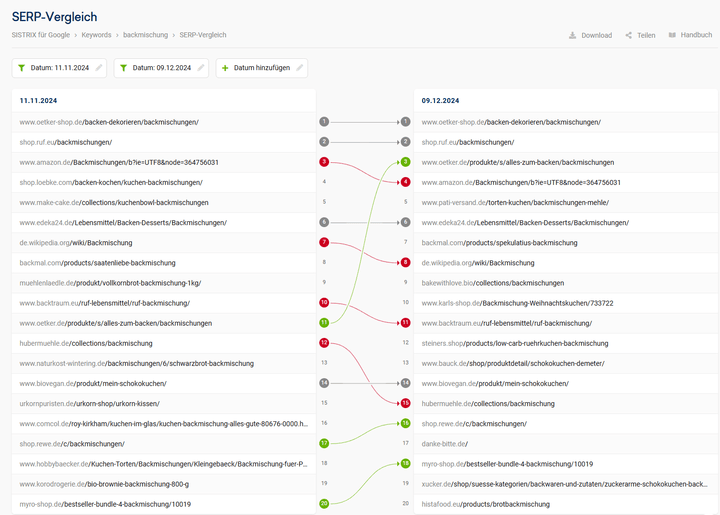
Task: Click the Handbuch book icon
Action: pos(672,35)
